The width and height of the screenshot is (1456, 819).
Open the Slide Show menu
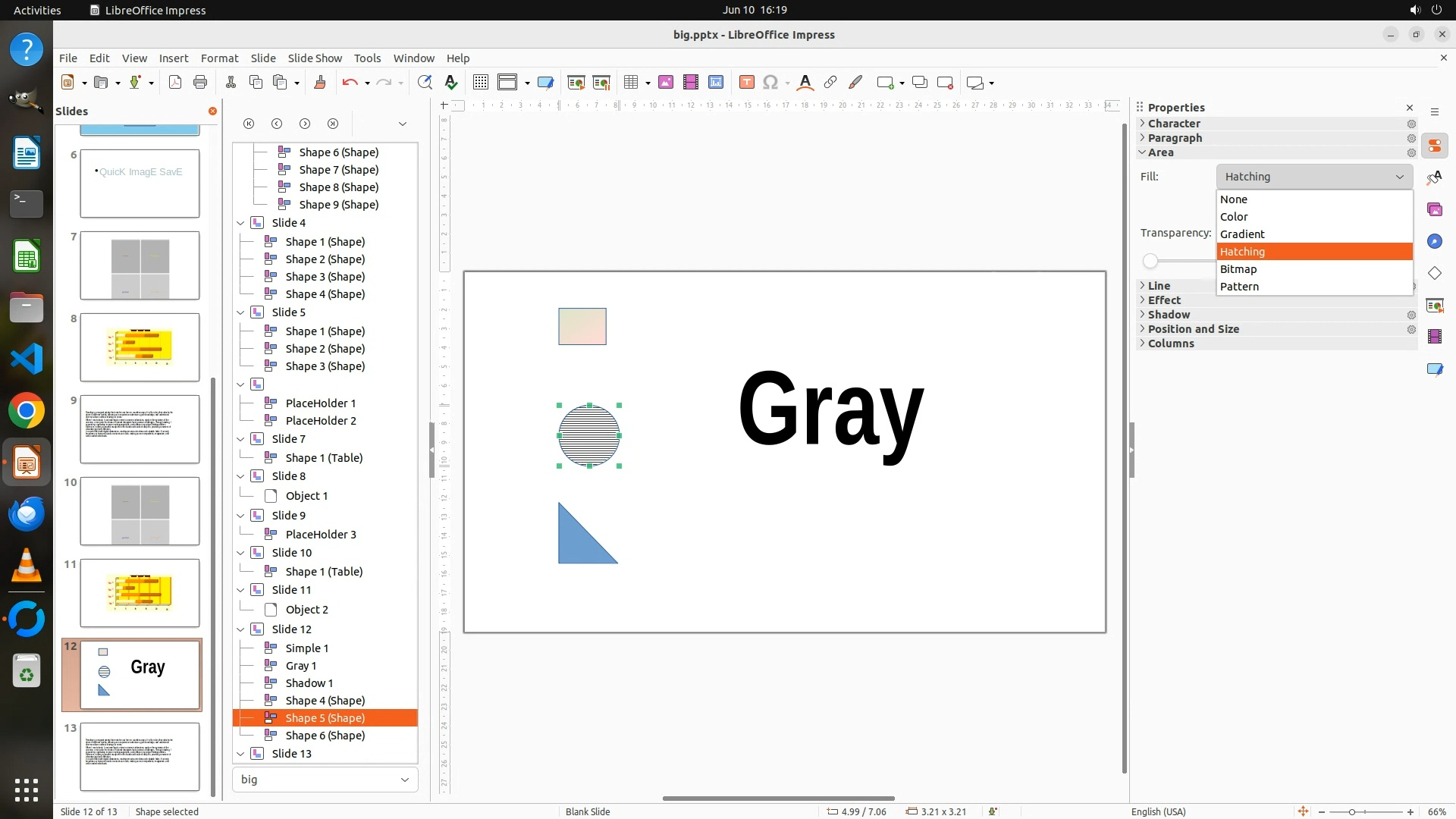(x=315, y=58)
